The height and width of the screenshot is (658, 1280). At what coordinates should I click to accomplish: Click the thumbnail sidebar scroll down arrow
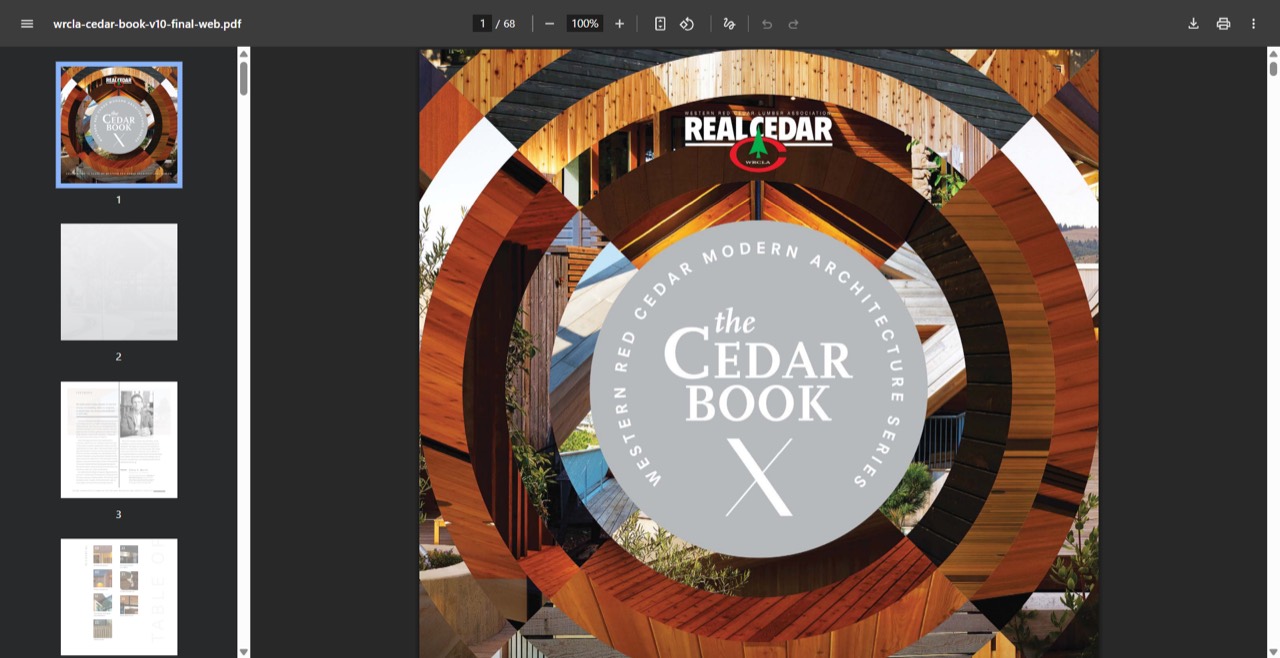[x=243, y=651]
